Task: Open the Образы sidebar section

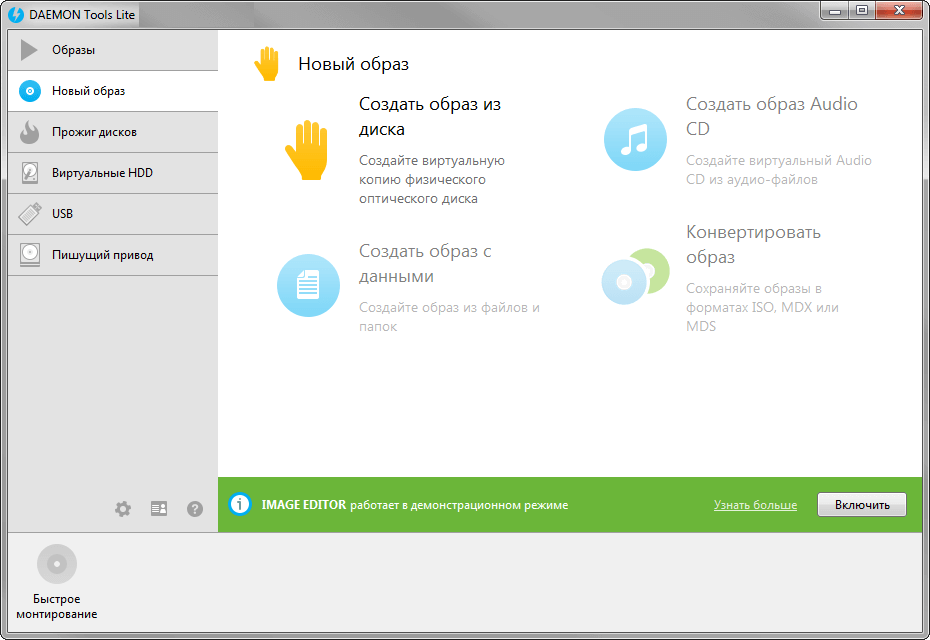Action: [x=113, y=50]
